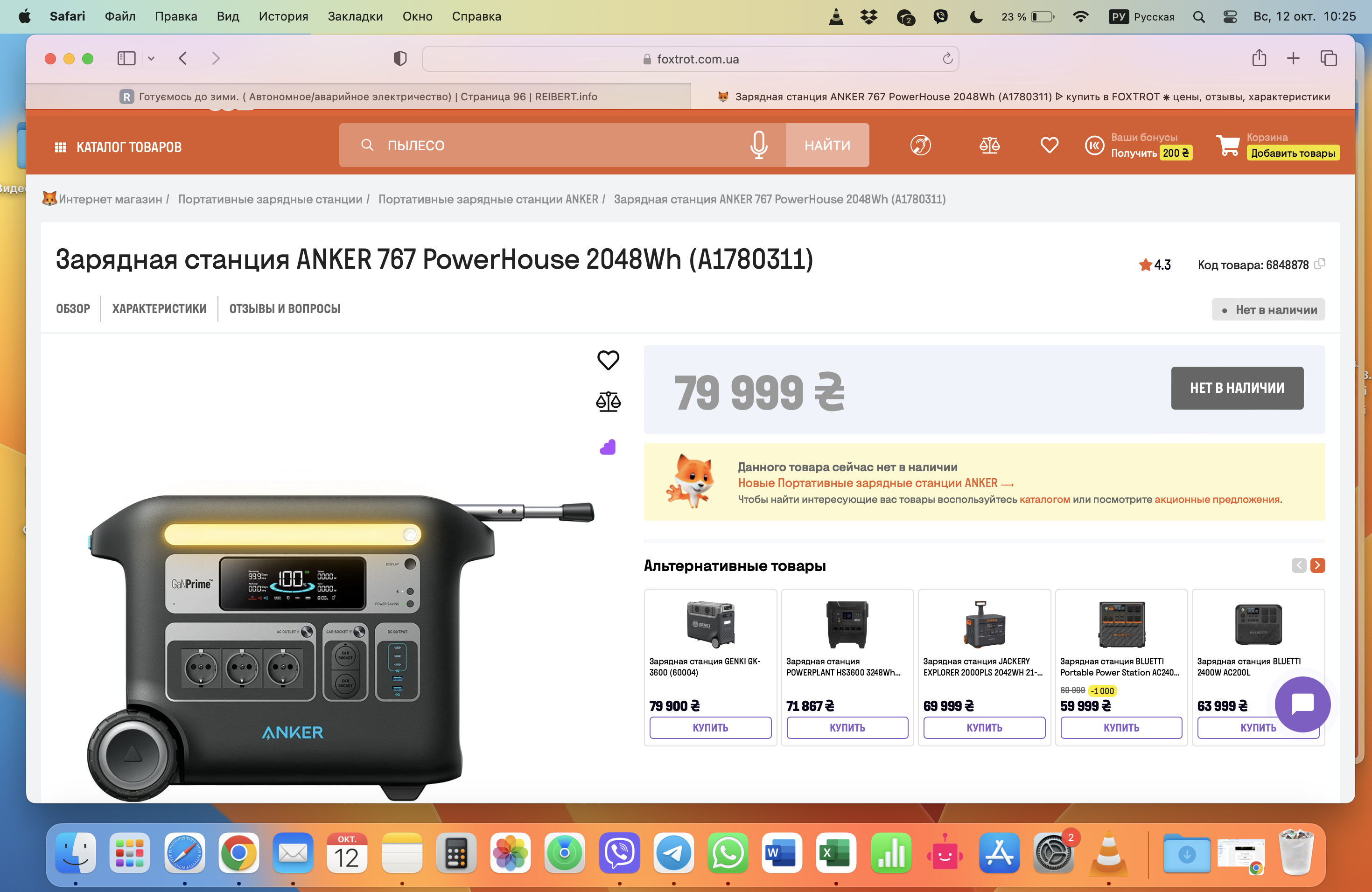This screenshot has height=892, width=1372.
Task: Click the callback phone icon in header
Action: coord(920,145)
